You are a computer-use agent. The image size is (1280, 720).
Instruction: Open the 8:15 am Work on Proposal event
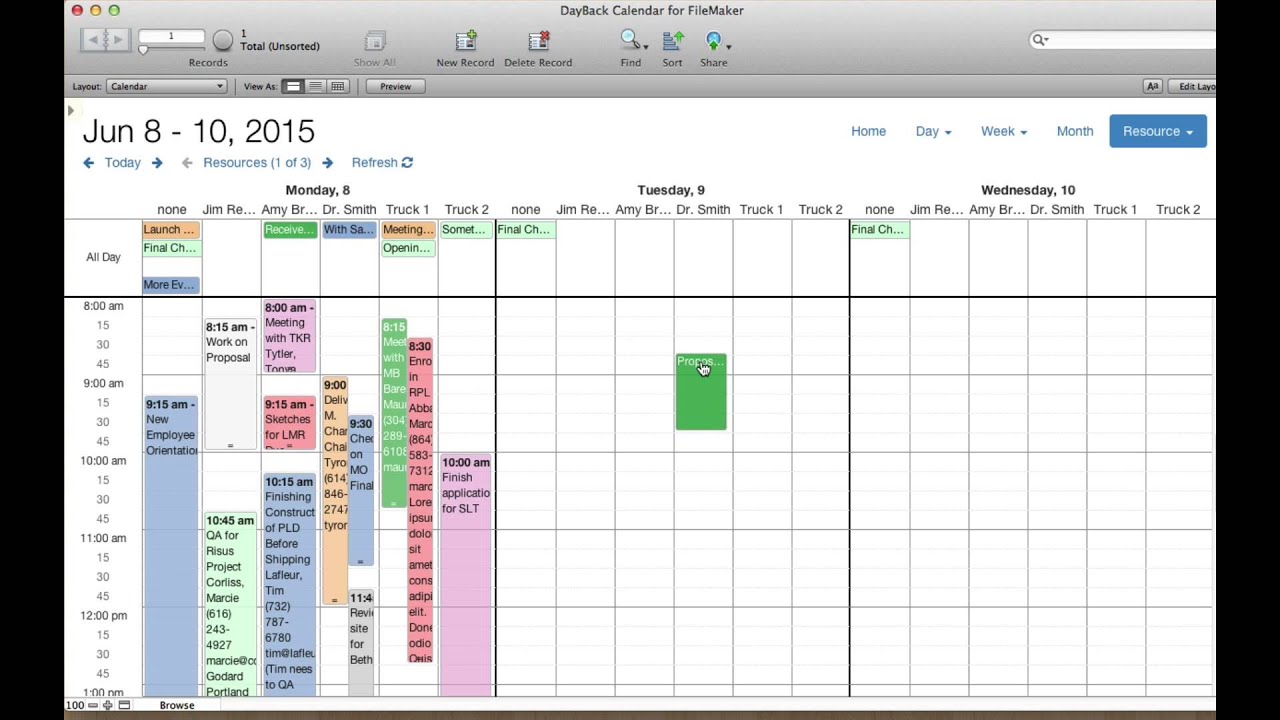[x=230, y=385]
